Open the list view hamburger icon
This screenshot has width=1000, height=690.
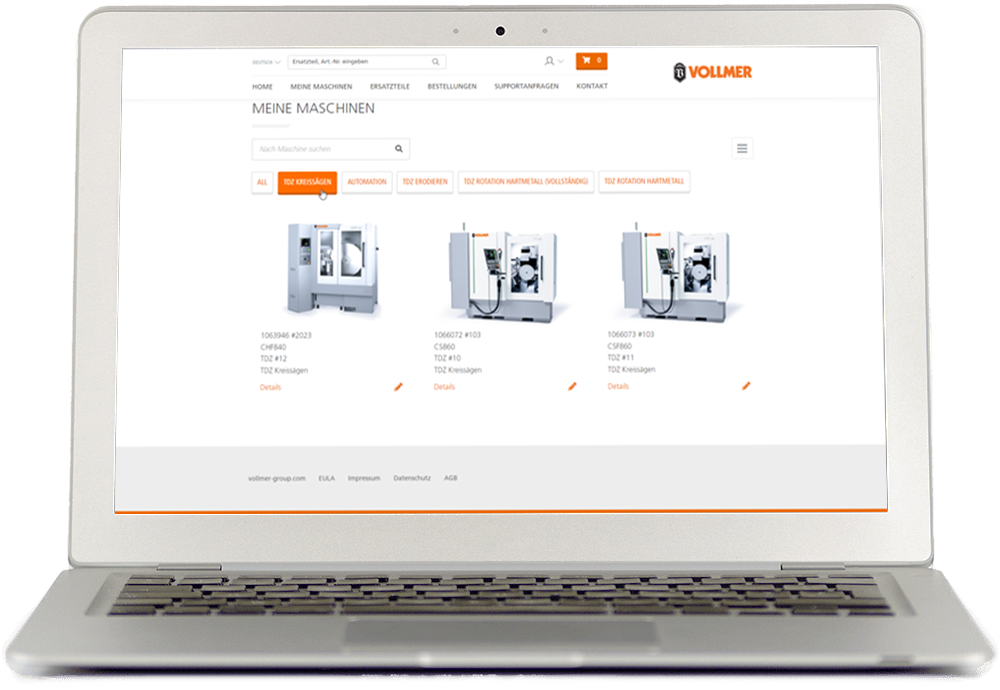click(x=742, y=149)
